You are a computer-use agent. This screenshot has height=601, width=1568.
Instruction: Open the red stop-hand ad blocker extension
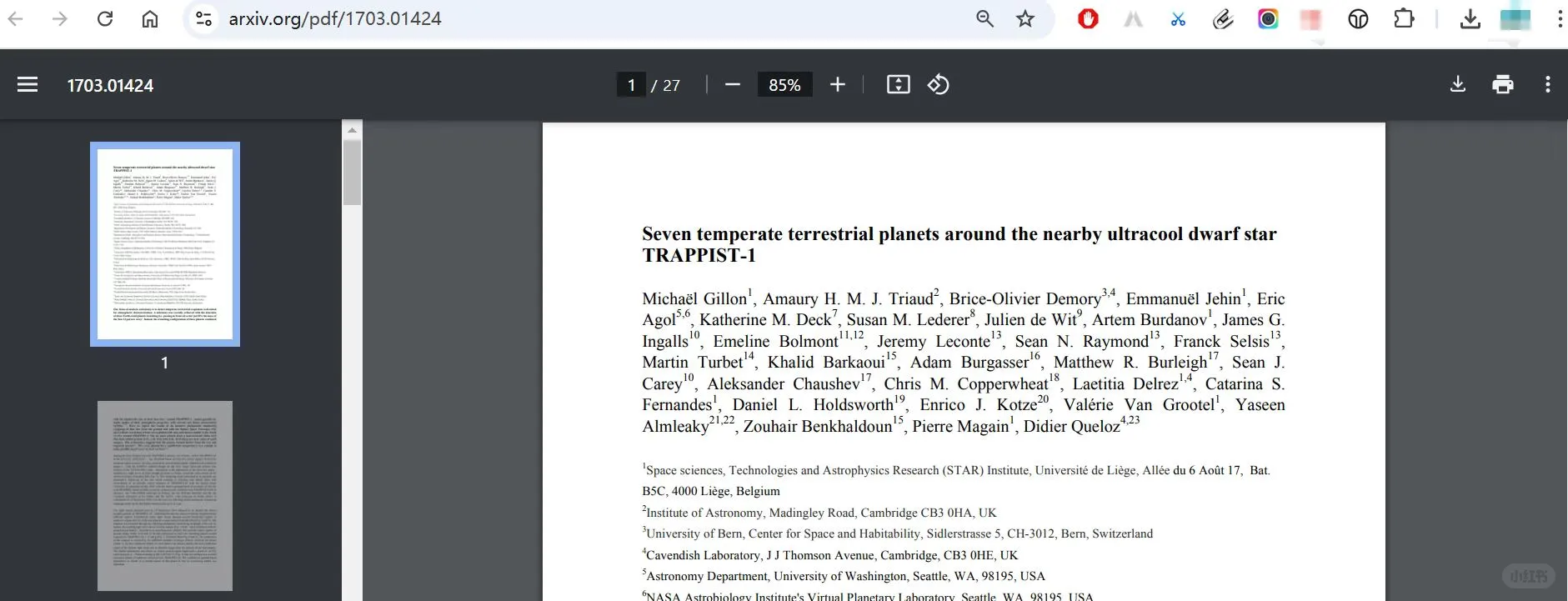1088,18
